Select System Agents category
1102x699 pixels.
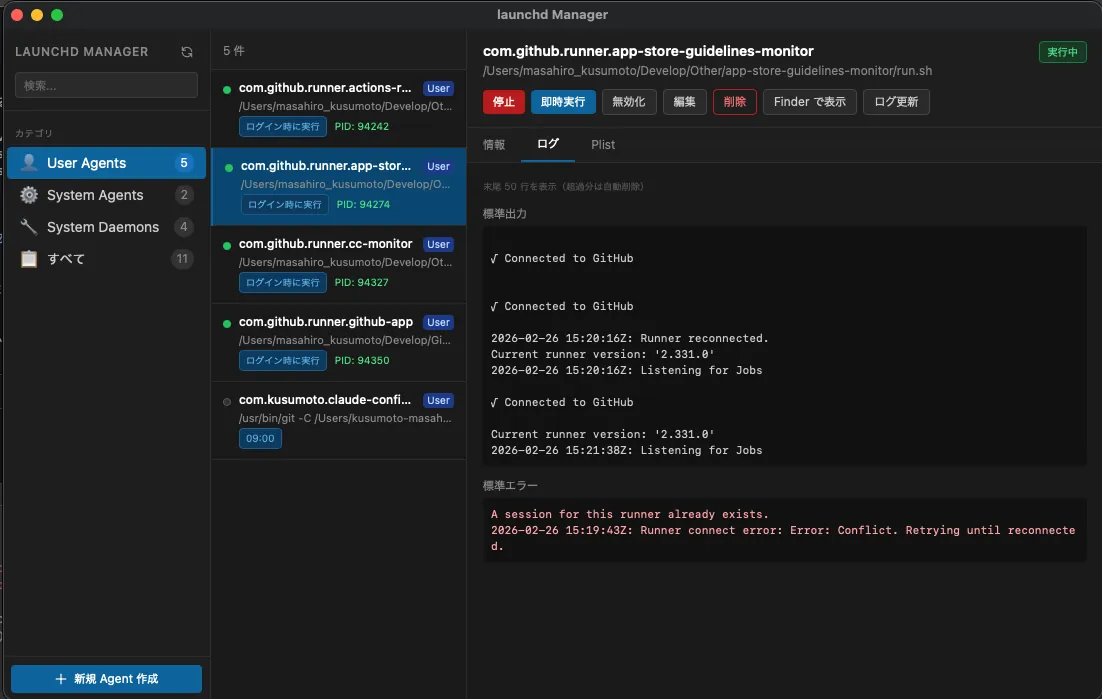click(106, 195)
